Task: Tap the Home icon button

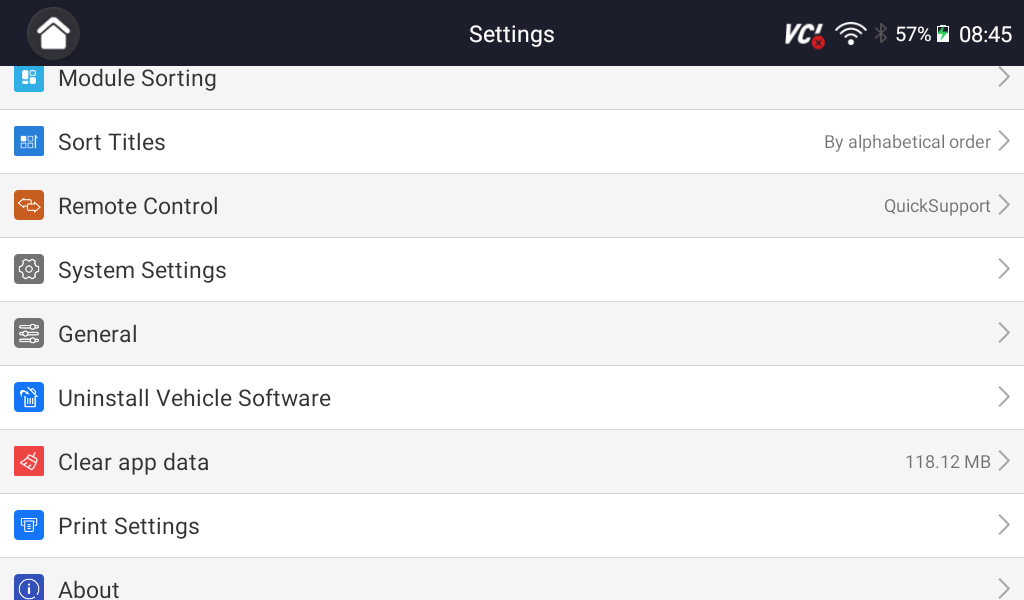Action: [53, 34]
